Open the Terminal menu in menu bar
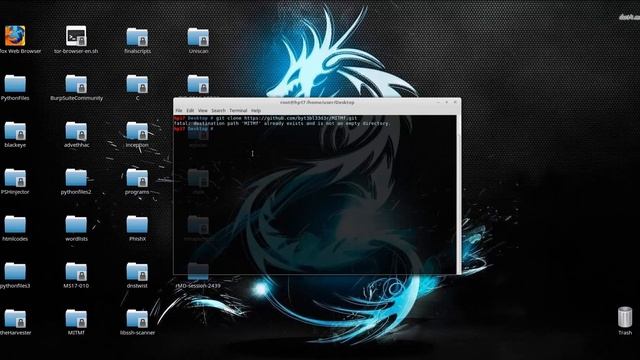The width and height of the screenshot is (640, 360). pos(238,111)
